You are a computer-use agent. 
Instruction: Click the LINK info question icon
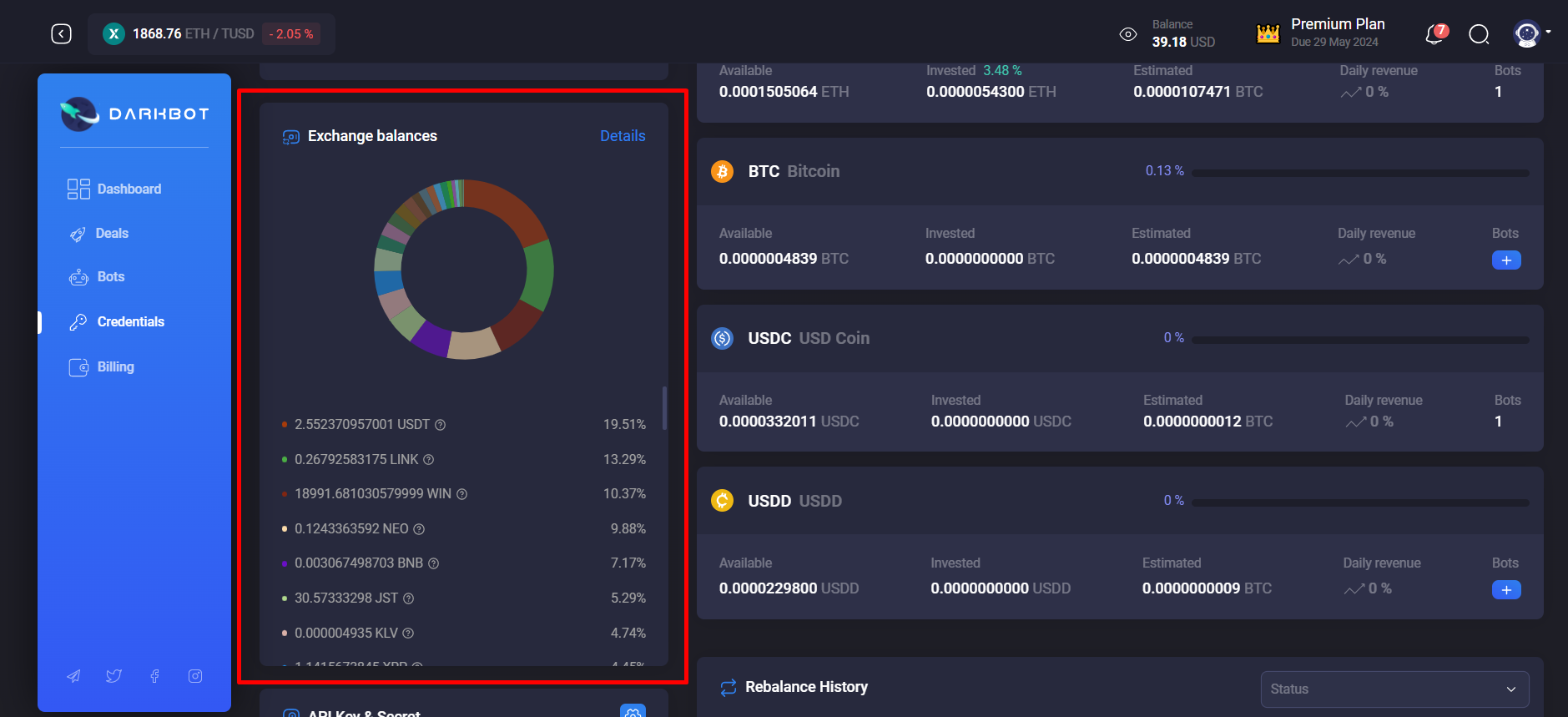coord(429,460)
